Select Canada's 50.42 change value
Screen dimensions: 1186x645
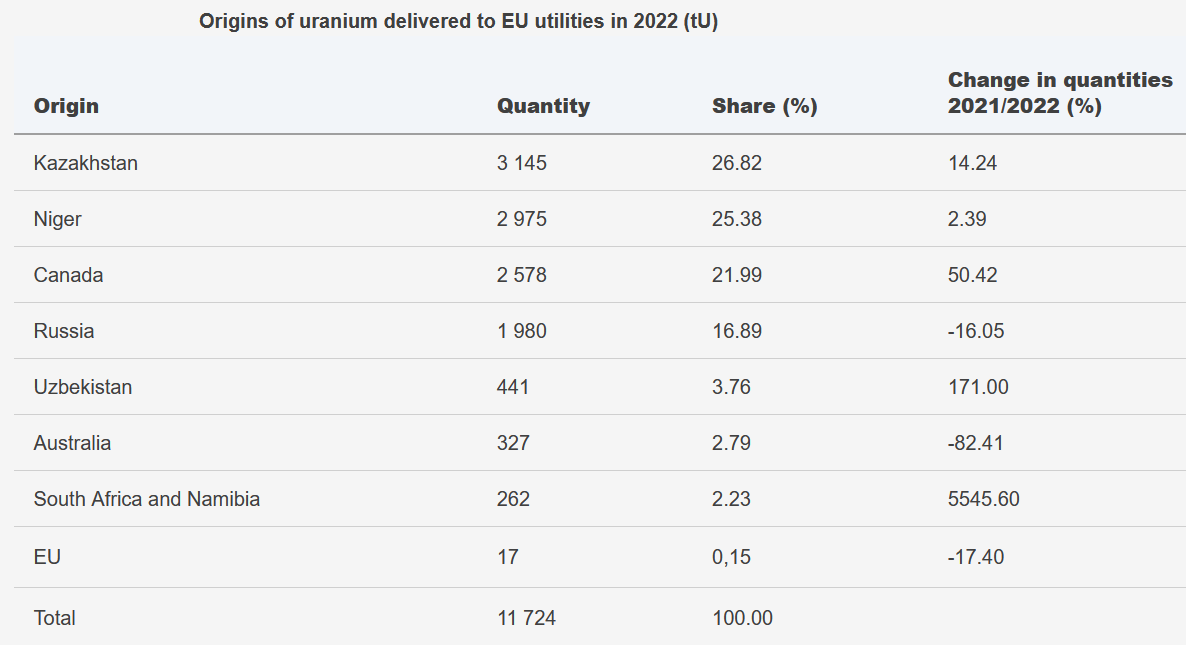click(972, 275)
